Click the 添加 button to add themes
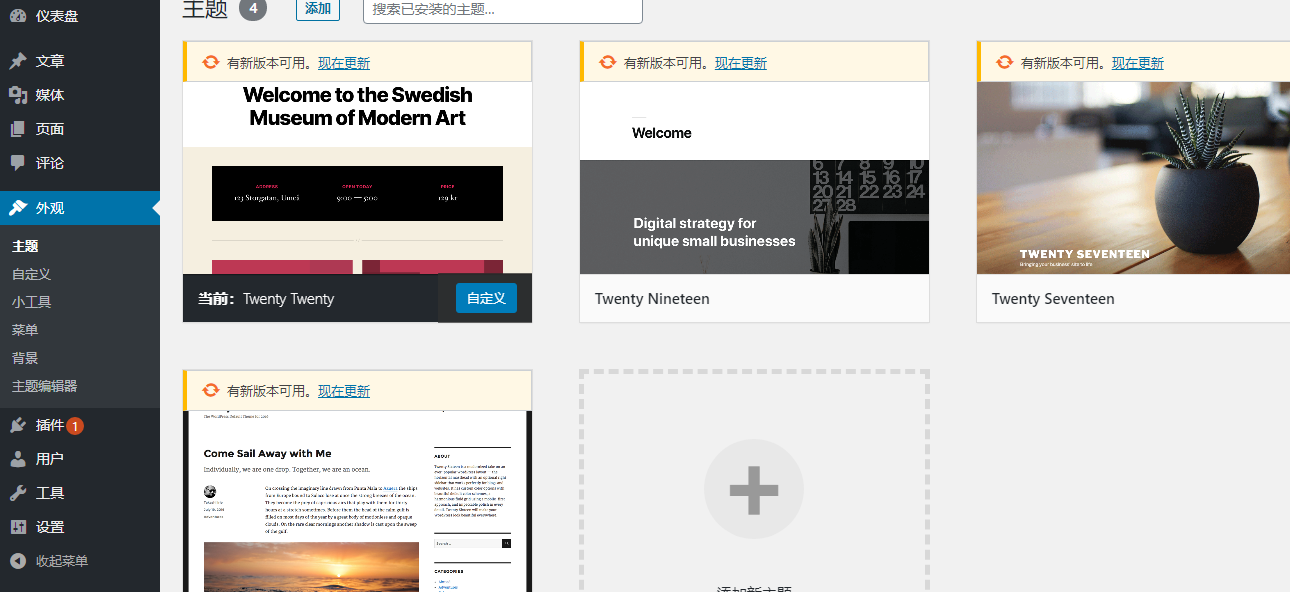Image resolution: width=1290 pixels, height=592 pixels. pos(317,8)
